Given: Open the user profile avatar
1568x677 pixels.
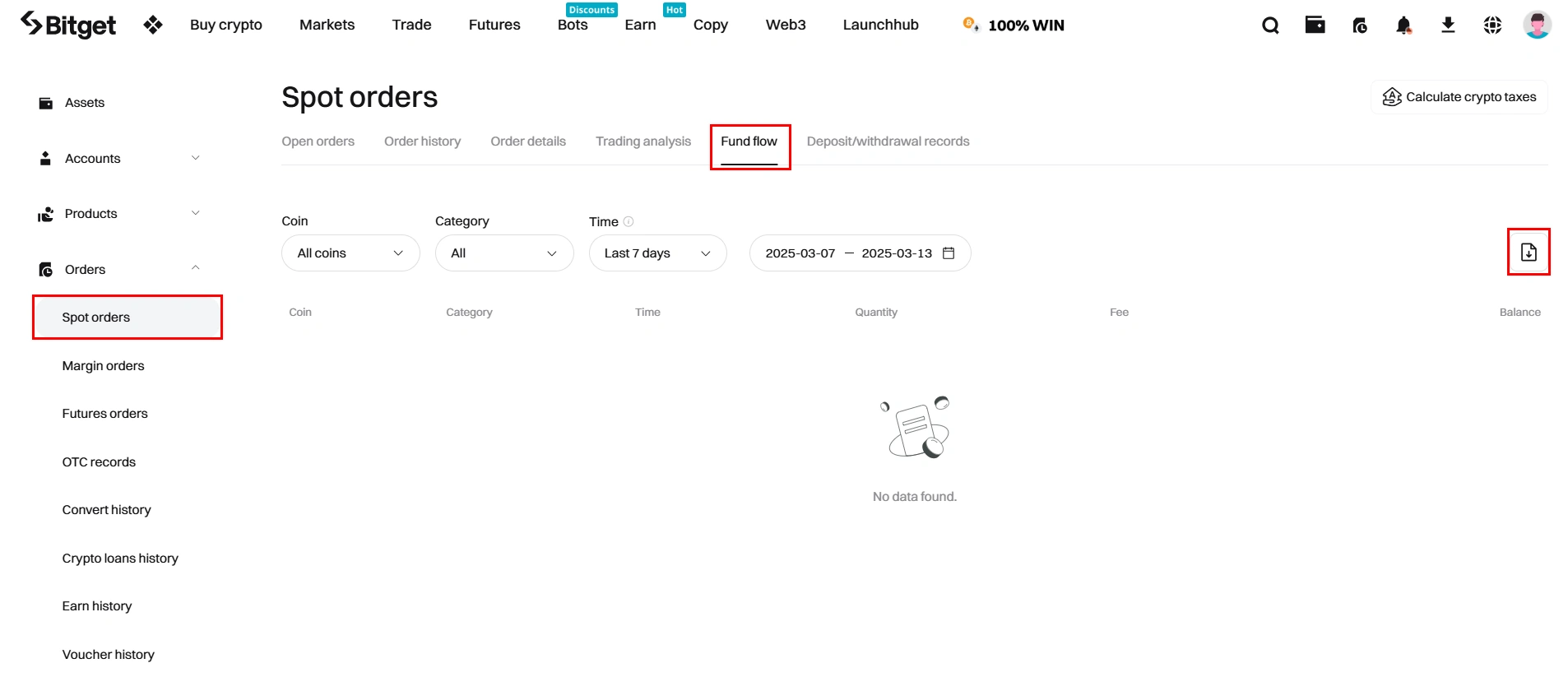Looking at the screenshot, I should (x=1537, y=25).
